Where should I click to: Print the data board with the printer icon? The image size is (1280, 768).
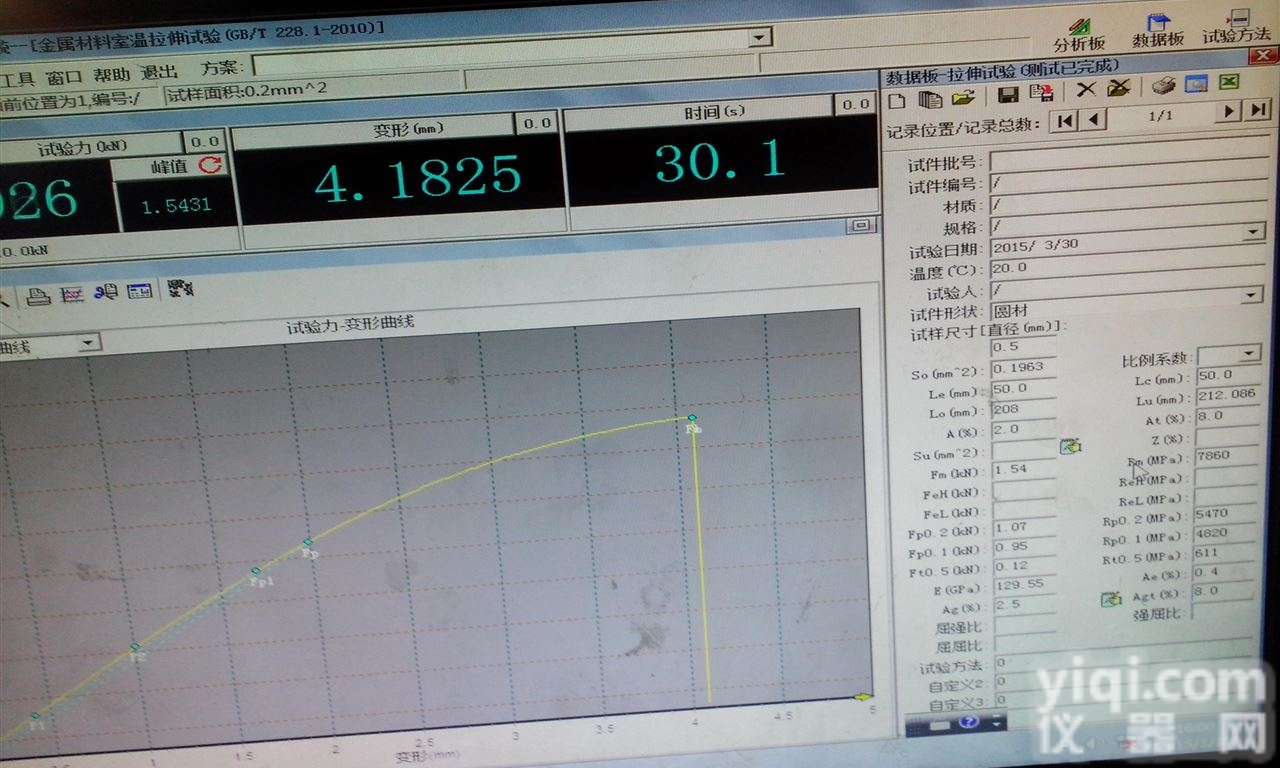pos(1163,86)
